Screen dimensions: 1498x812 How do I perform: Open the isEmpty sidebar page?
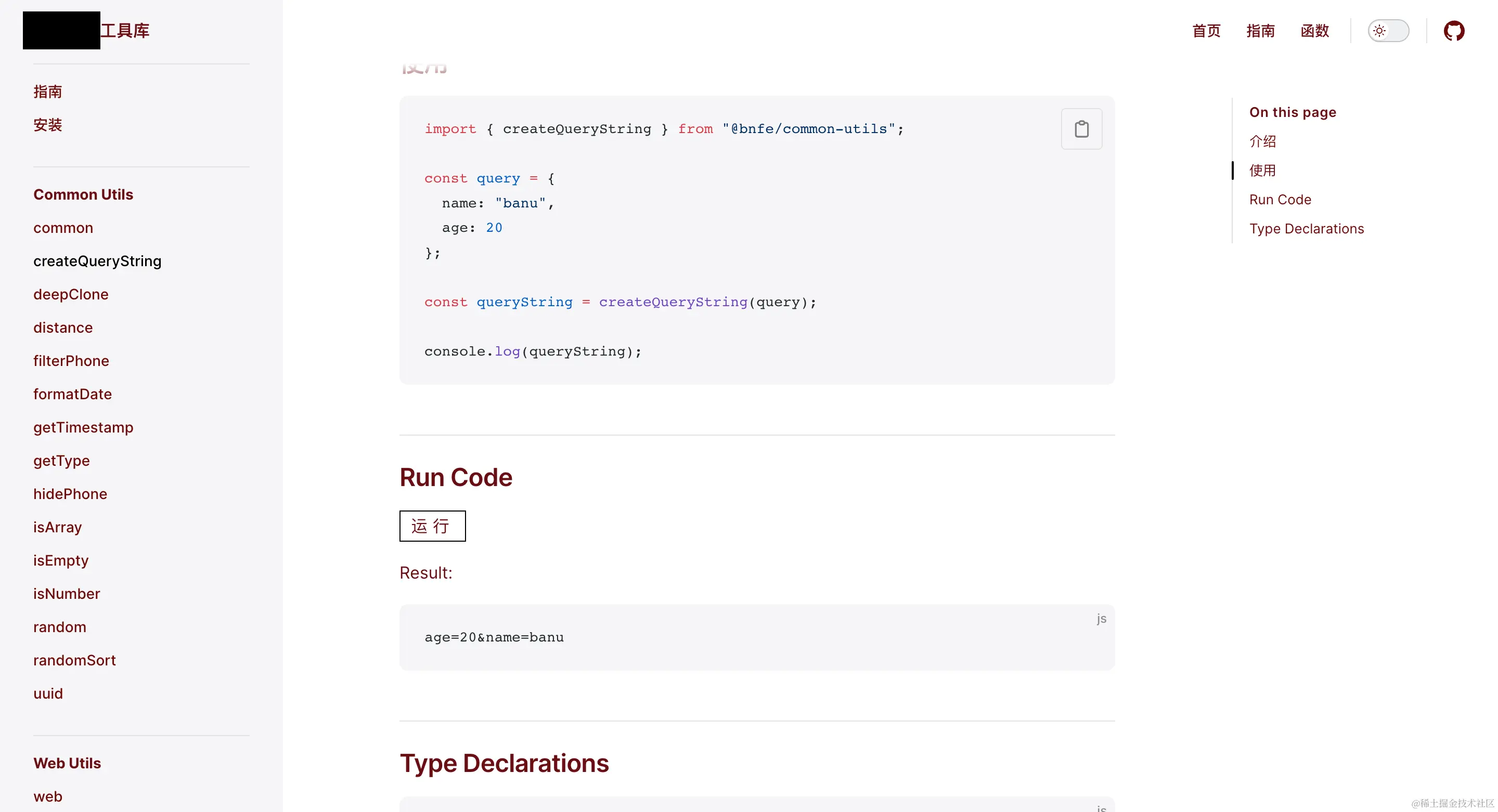(60, 560)
